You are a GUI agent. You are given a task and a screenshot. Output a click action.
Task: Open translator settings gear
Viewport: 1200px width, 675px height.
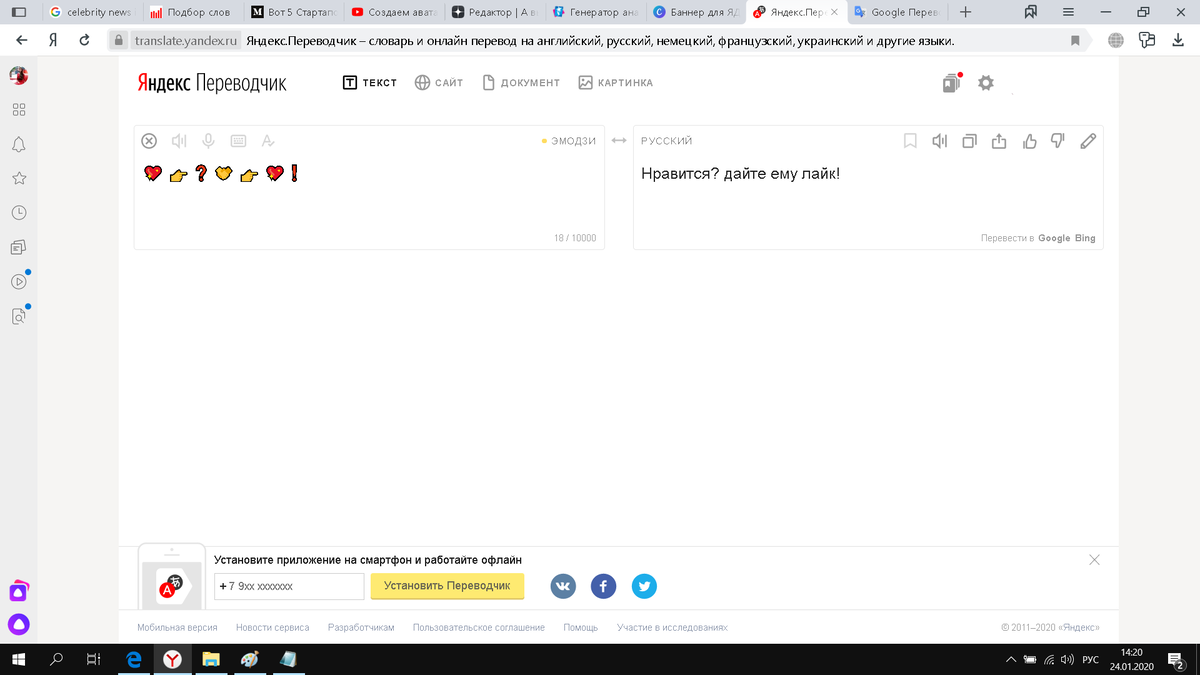point(986,83)
